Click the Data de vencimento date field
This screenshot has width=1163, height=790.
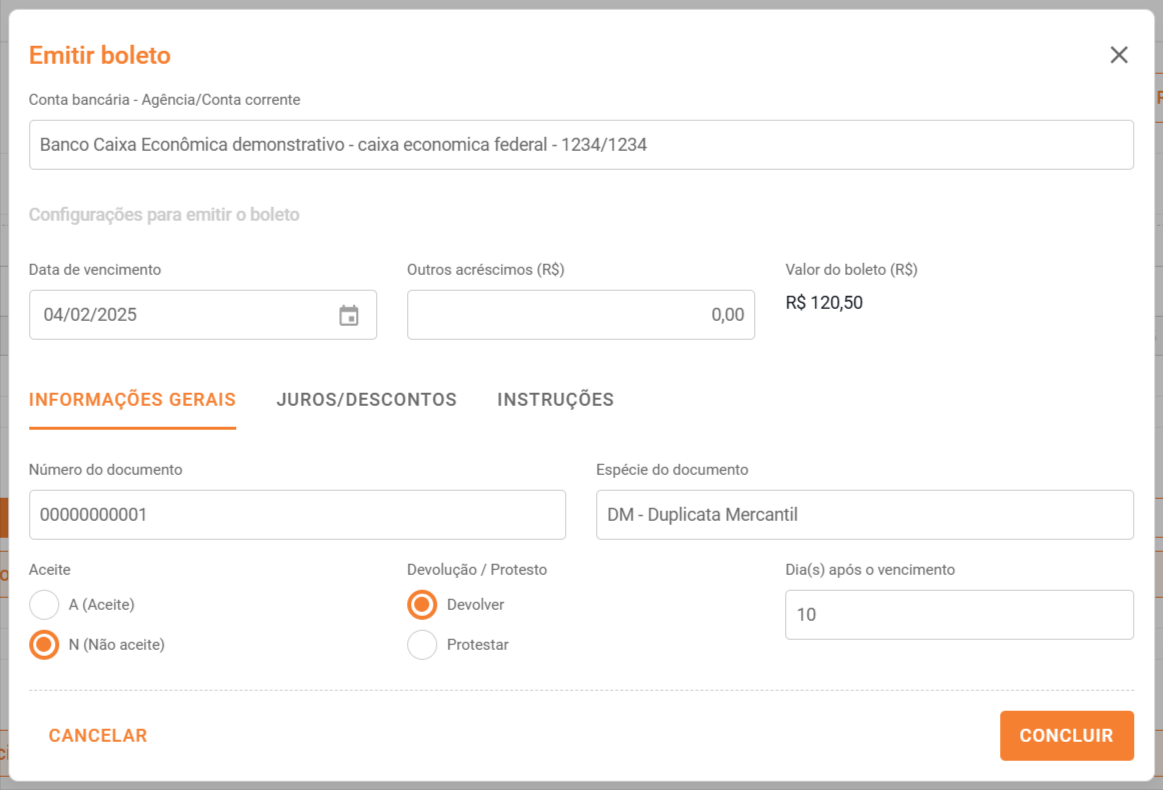coord(180,315)
